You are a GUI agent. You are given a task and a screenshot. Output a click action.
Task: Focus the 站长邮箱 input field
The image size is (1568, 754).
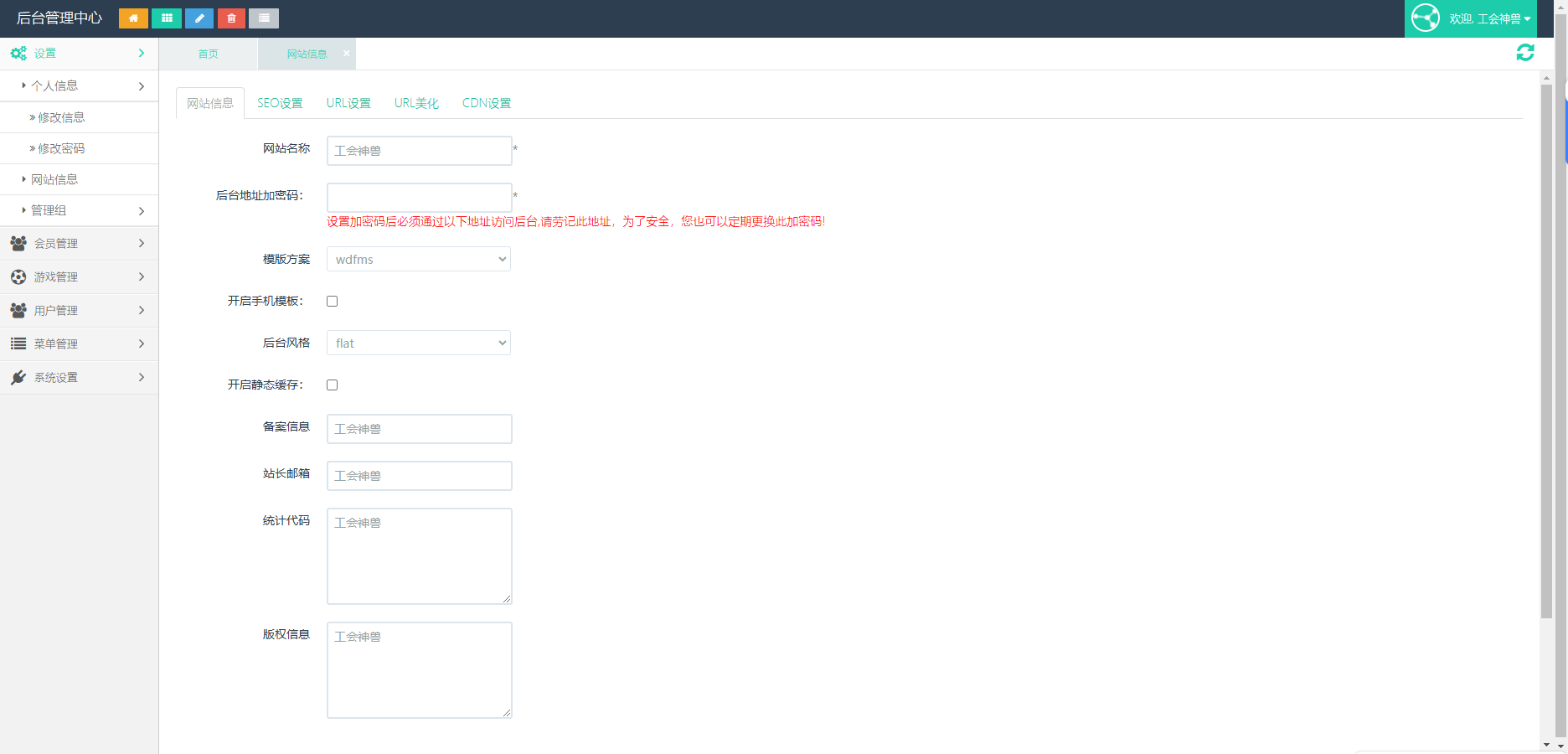419,476
